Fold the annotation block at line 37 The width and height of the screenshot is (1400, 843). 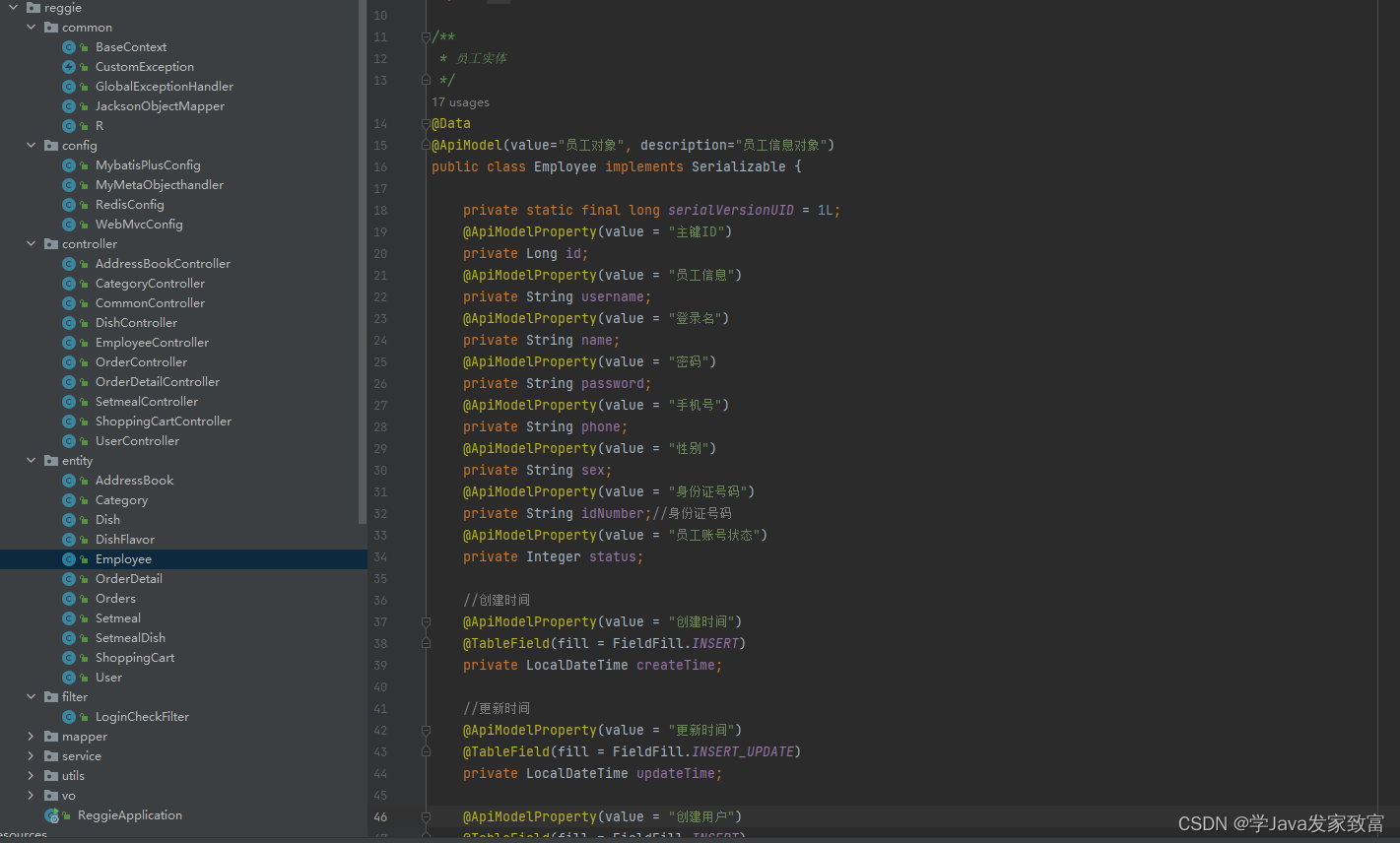[x=426, y=622]
